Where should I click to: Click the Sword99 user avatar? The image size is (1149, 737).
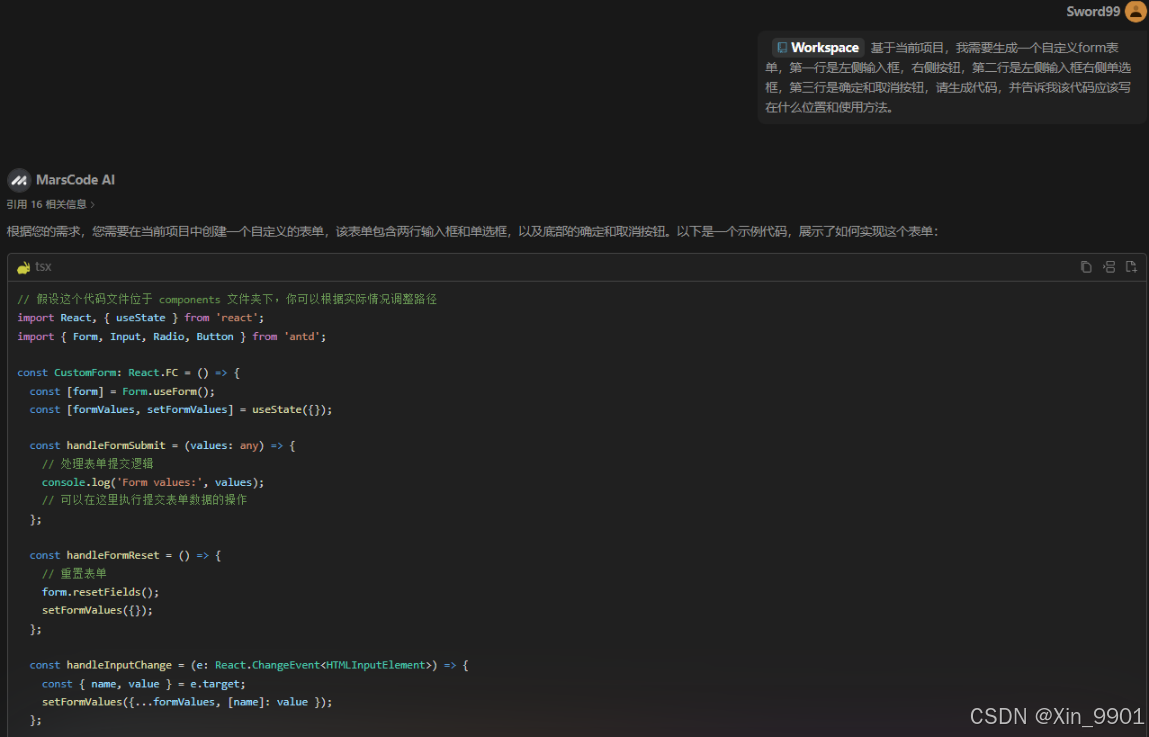coord(1136,11)
